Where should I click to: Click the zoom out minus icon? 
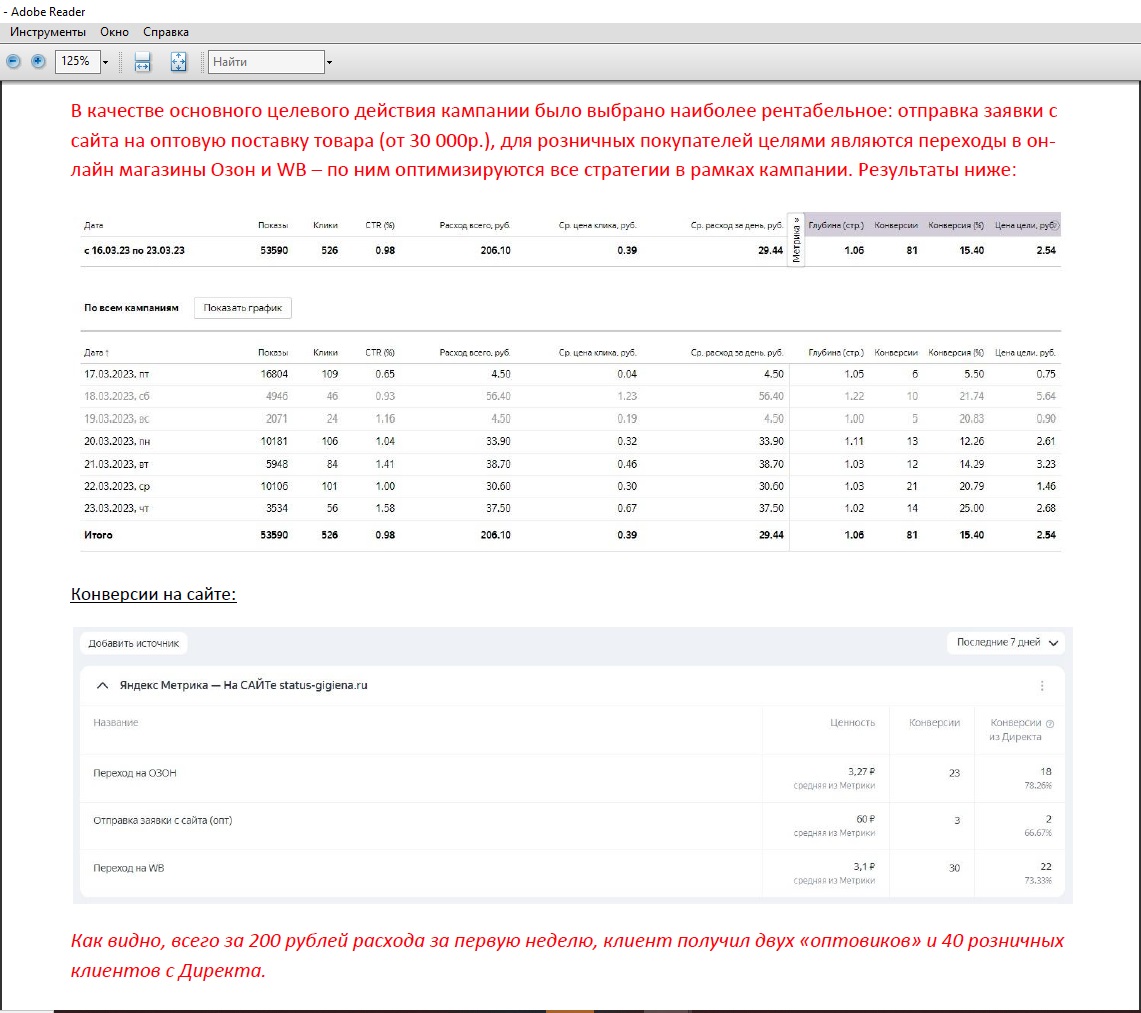tap(13, 62)
